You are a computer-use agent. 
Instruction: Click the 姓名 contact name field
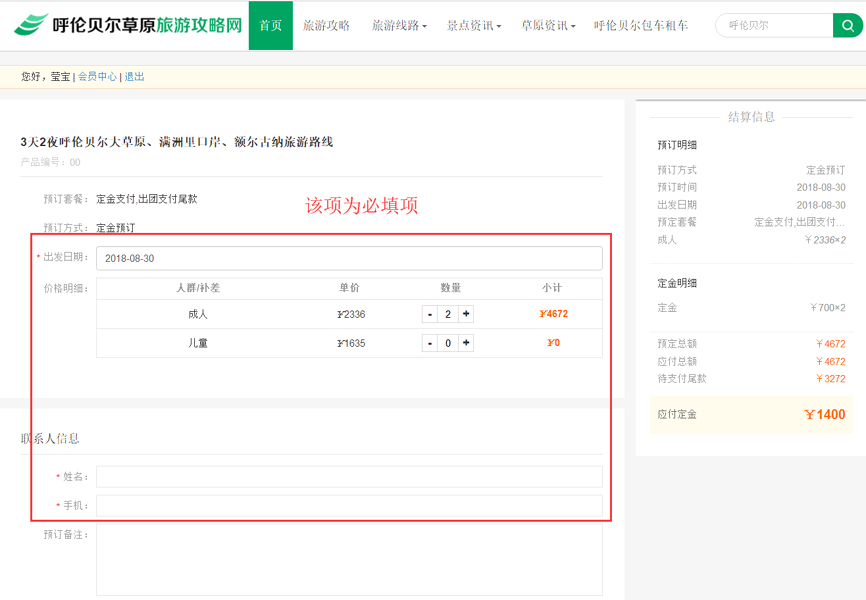coord(349,477)
